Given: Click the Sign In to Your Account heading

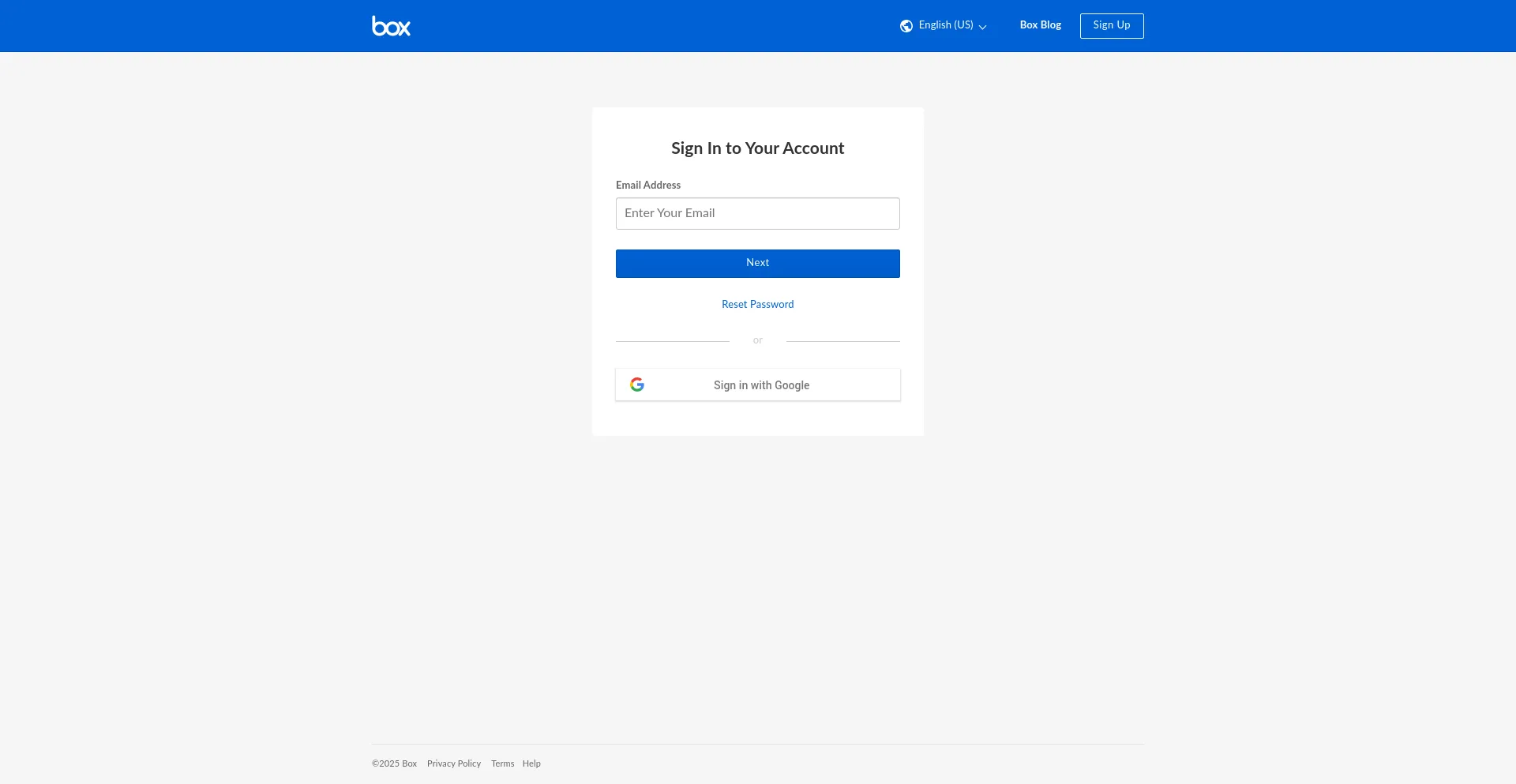Looking at the screenshot, I should pyautogui.click(x=758, y=148).
